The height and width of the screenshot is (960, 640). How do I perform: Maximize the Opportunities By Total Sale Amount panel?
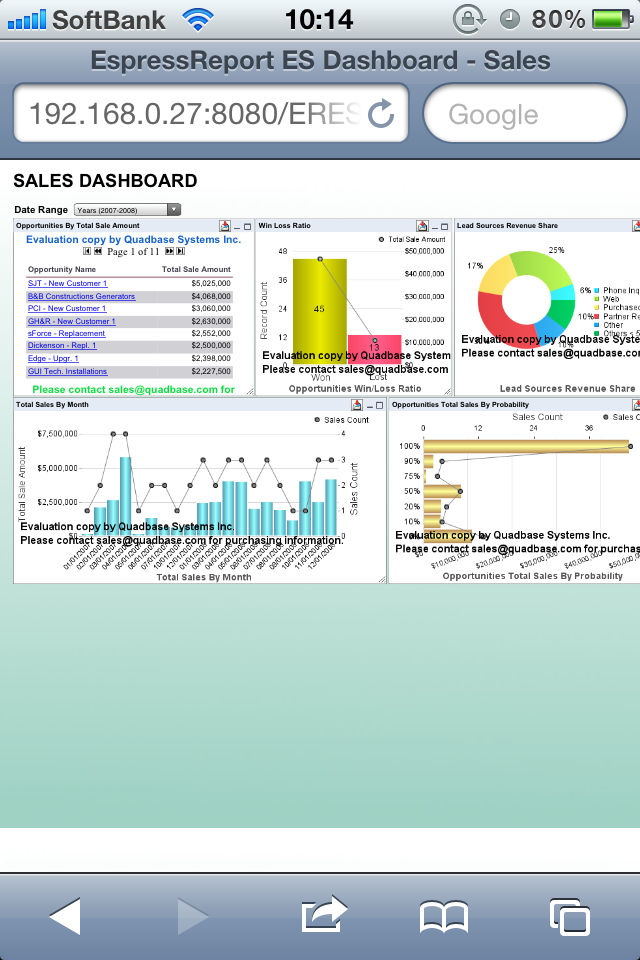247,227
